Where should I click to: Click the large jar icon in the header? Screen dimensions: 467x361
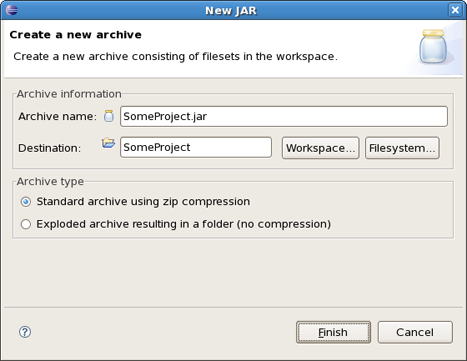[433, 46]
